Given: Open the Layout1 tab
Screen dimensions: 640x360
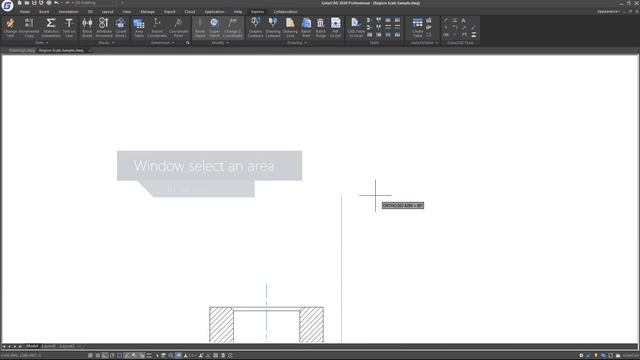Looking at the screenshot, I should click(x=49, y=346).
